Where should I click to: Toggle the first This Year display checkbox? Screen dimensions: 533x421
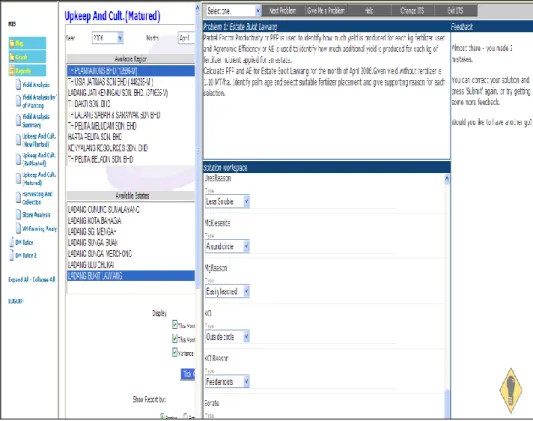pos(175,324)
